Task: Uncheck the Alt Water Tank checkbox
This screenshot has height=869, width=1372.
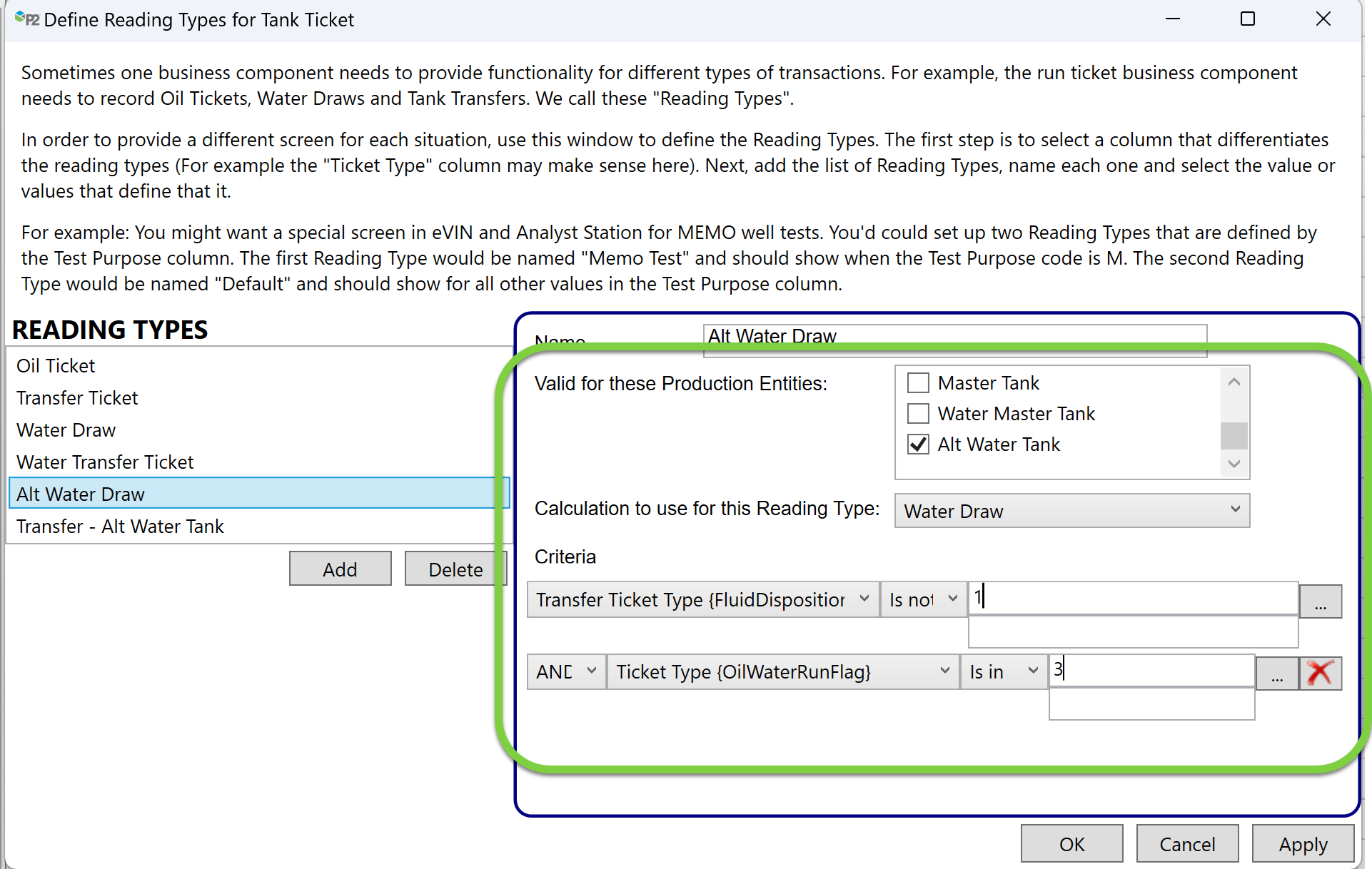Action: coord(918,444)
